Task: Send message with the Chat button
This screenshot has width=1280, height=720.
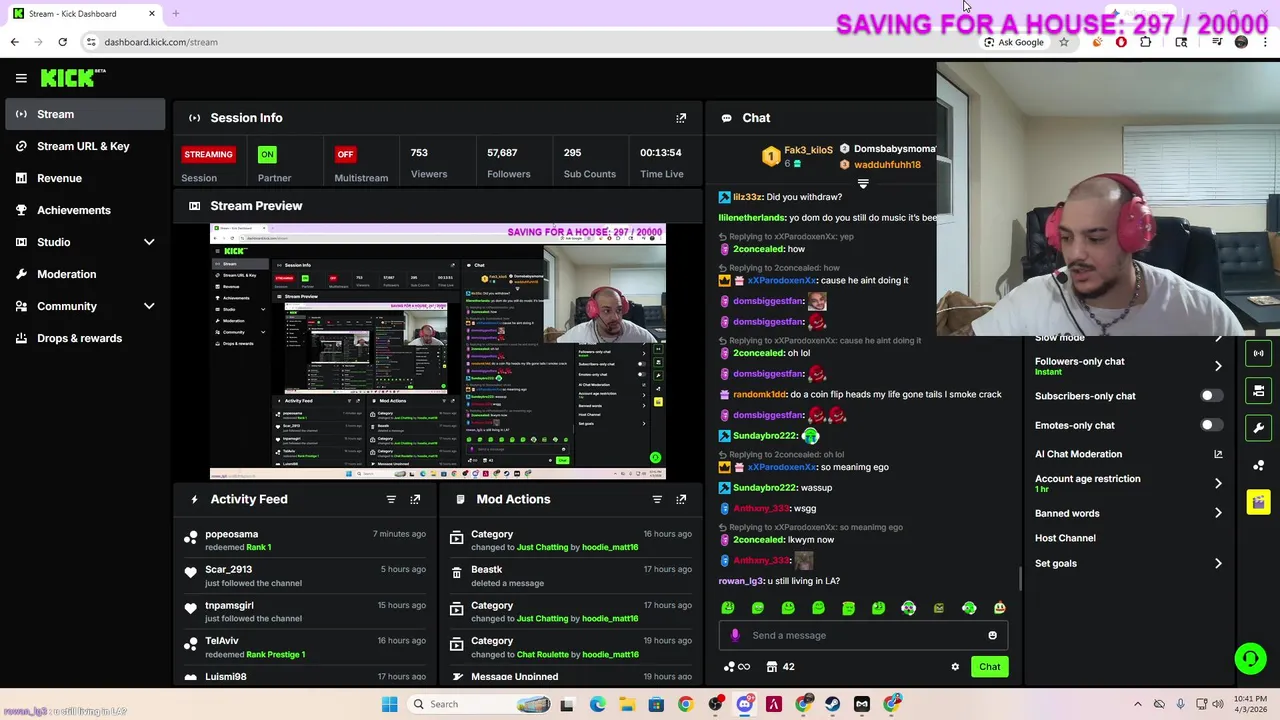Action: [x=989, y=667]
